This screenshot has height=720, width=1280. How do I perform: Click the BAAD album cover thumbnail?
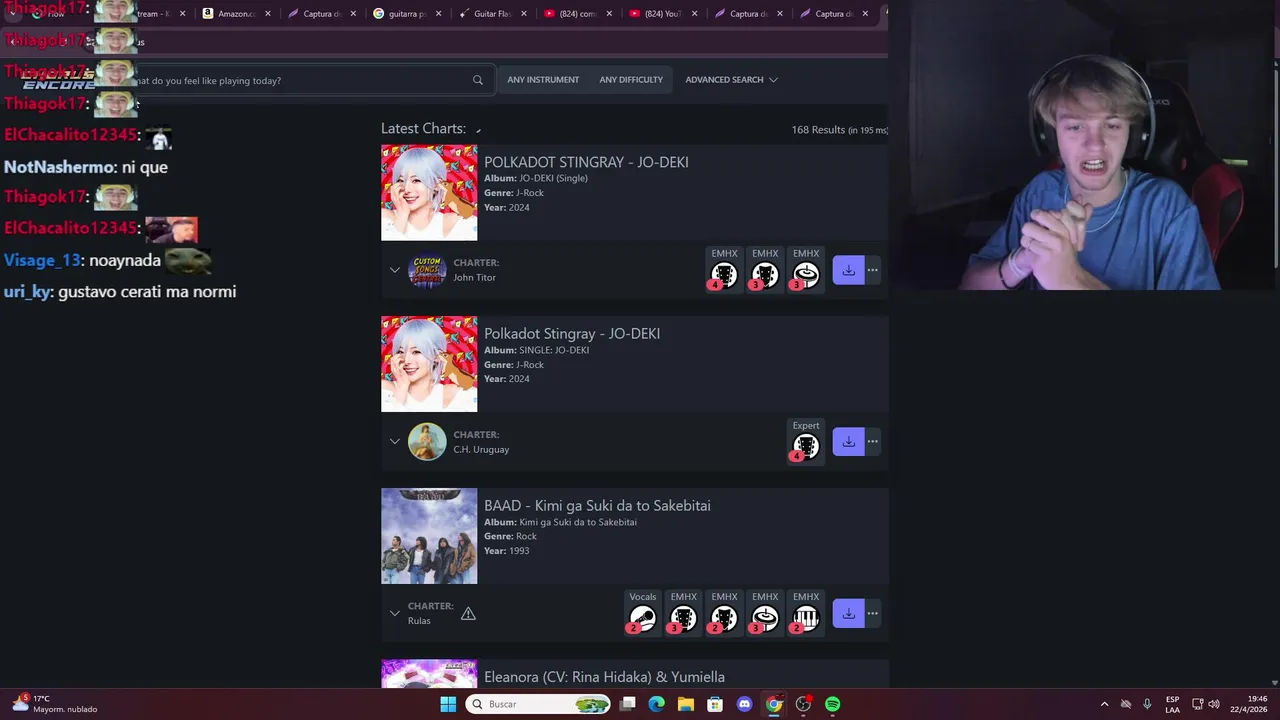coord(429,536)
